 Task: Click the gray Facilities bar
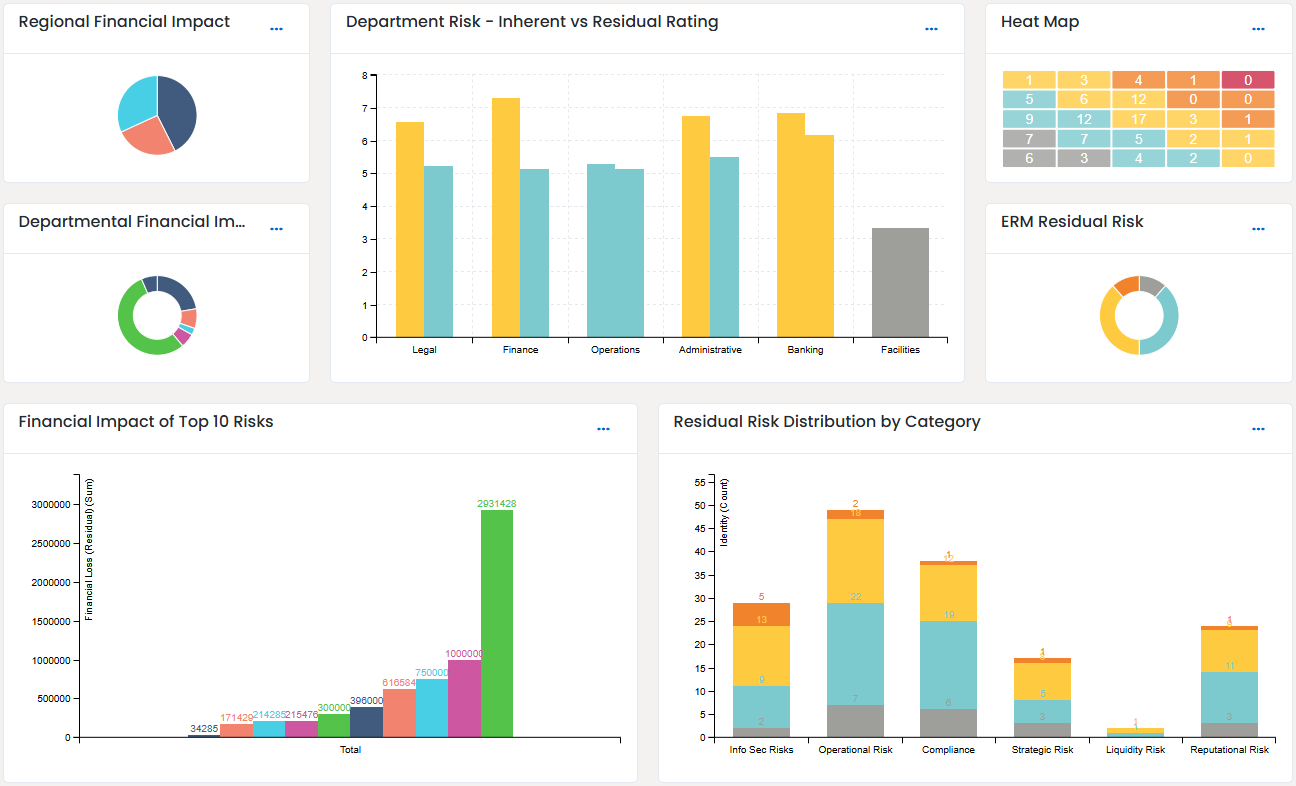pos(900,282)
